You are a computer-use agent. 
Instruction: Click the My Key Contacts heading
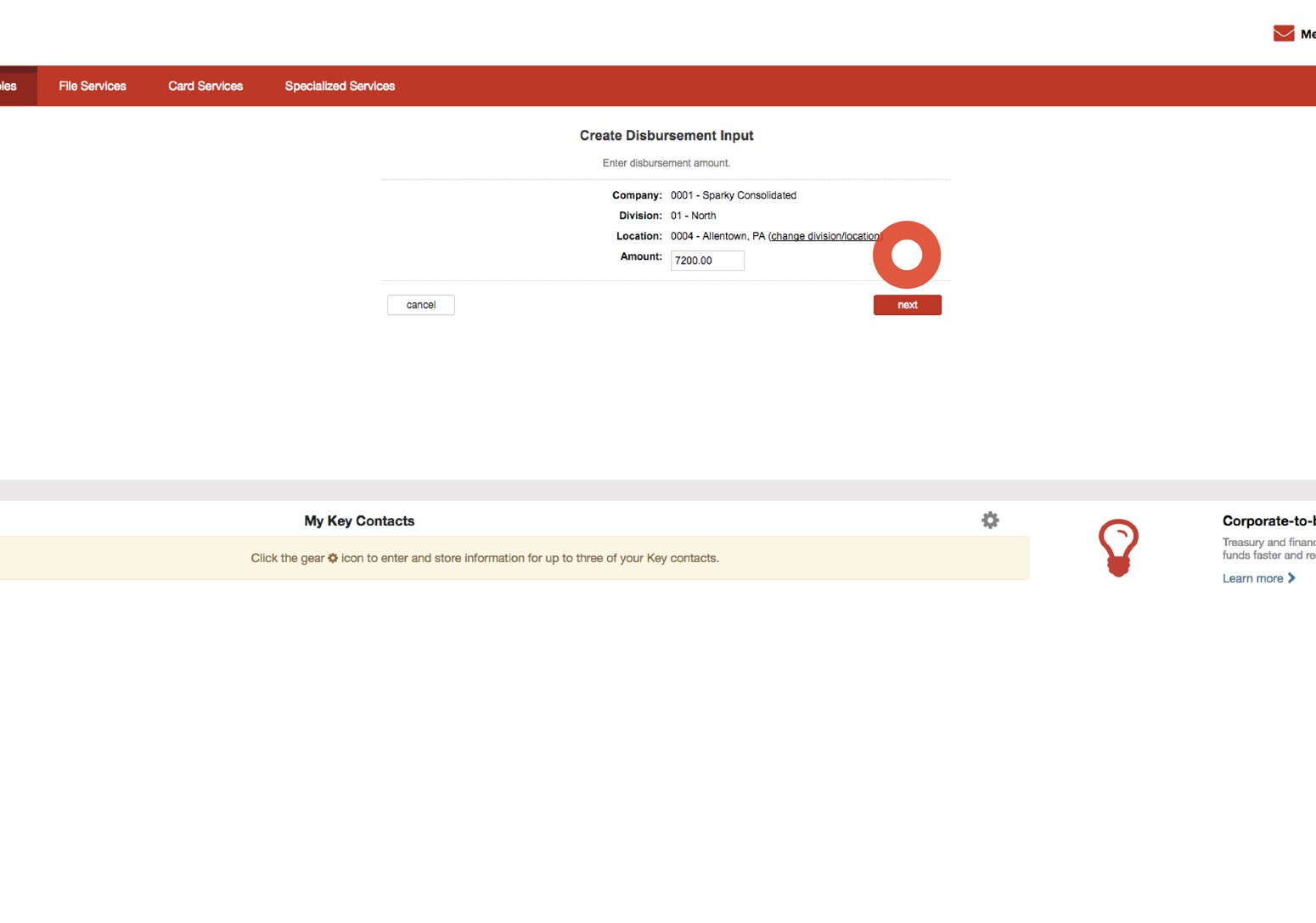click(x=358, y=520)
